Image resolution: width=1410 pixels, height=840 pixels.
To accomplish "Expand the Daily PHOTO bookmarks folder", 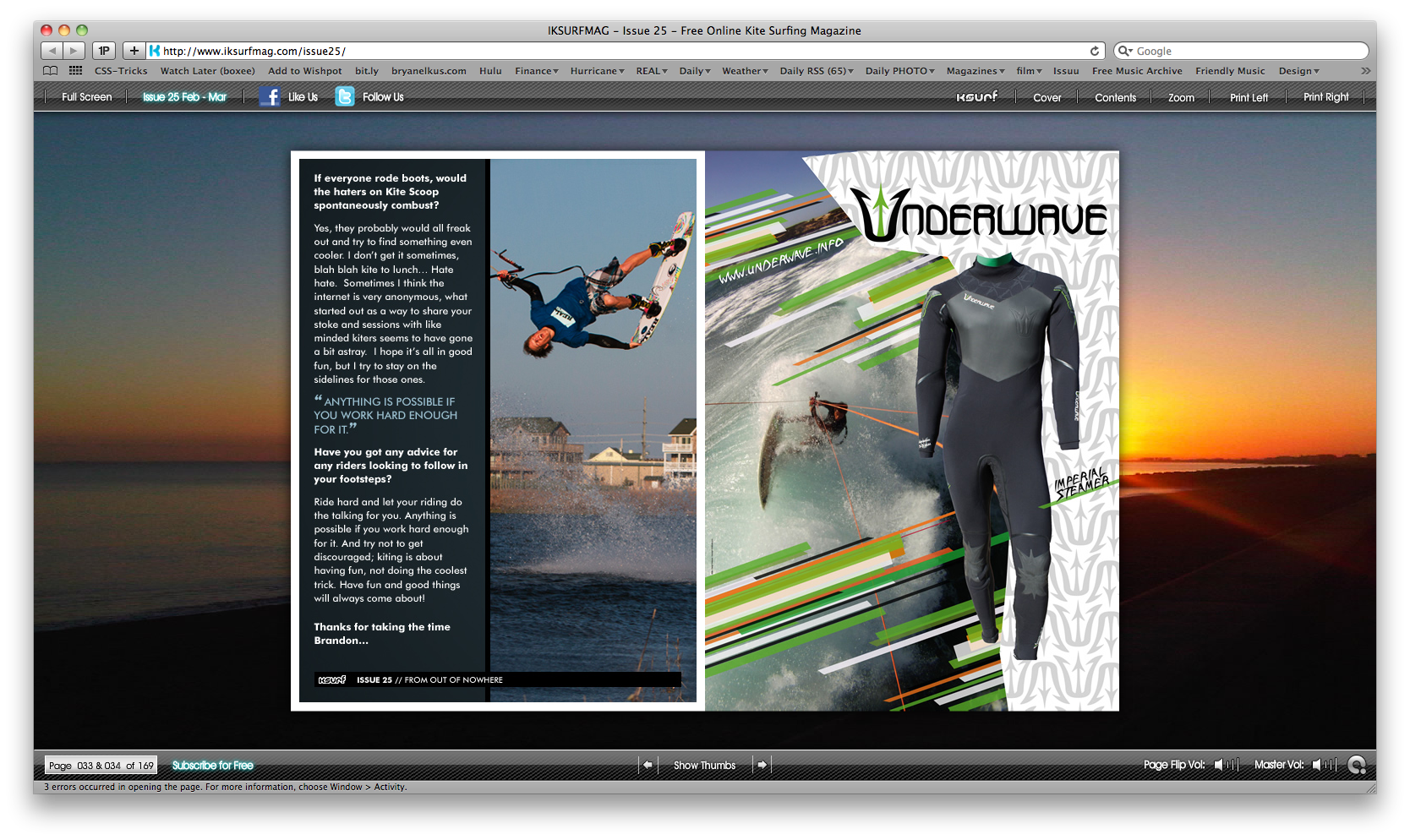I will 900,71.
